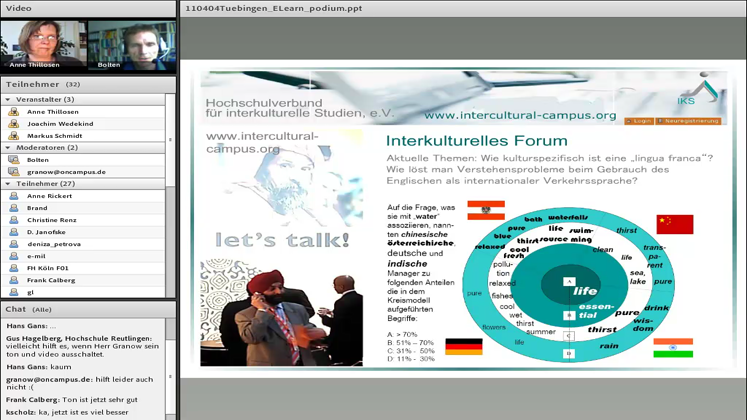
Task: Select participant Anne Rickert
Action: 83,196
